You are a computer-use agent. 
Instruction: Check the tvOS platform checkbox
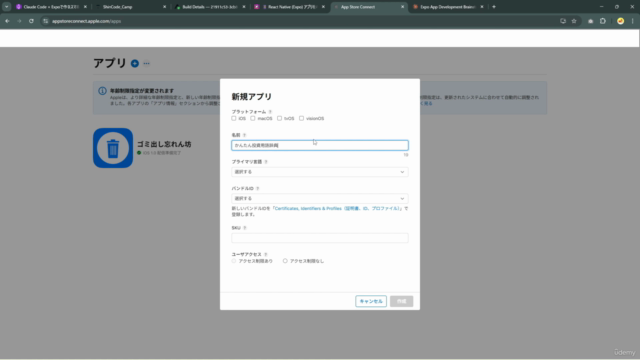(279, 118)
